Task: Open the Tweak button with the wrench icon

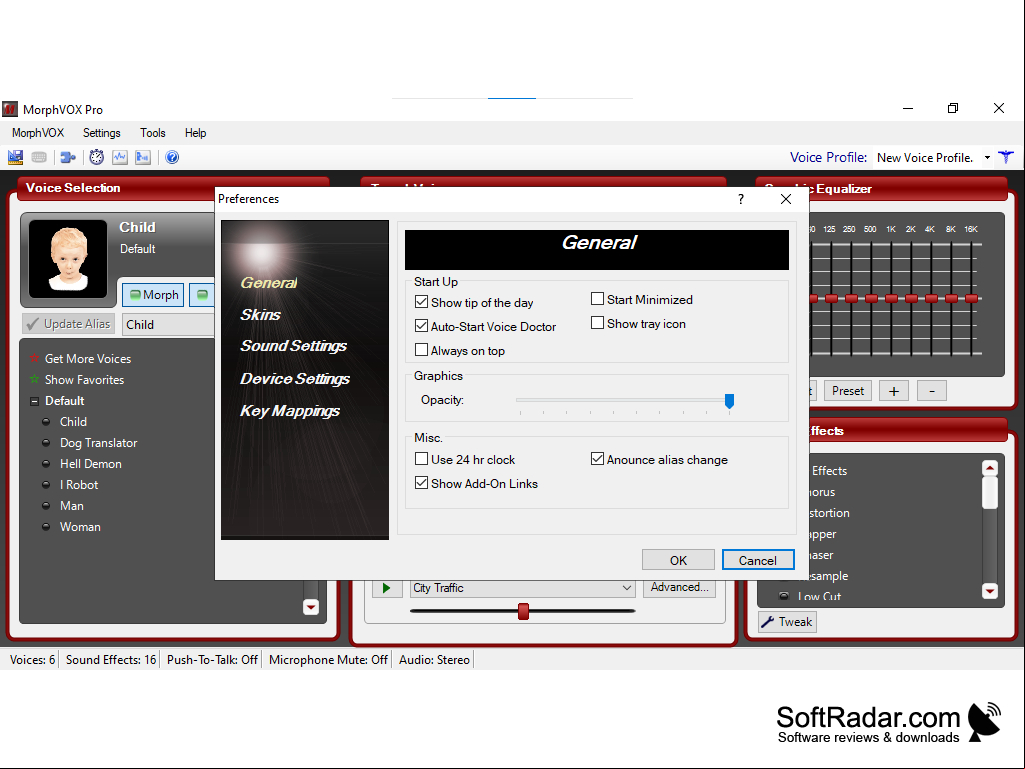Action: coord(787,622)
